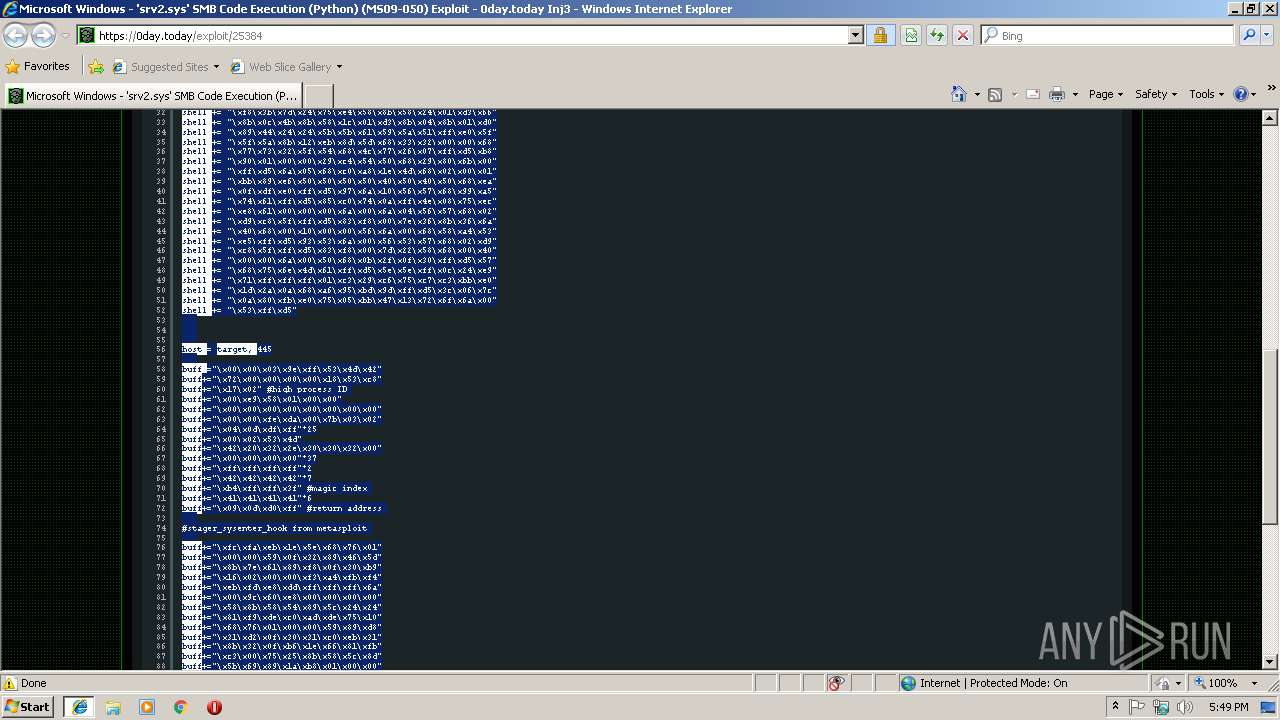The image size is (1280, 720).
Task: Open the Windows Start menu
Action: click(28, 707)
